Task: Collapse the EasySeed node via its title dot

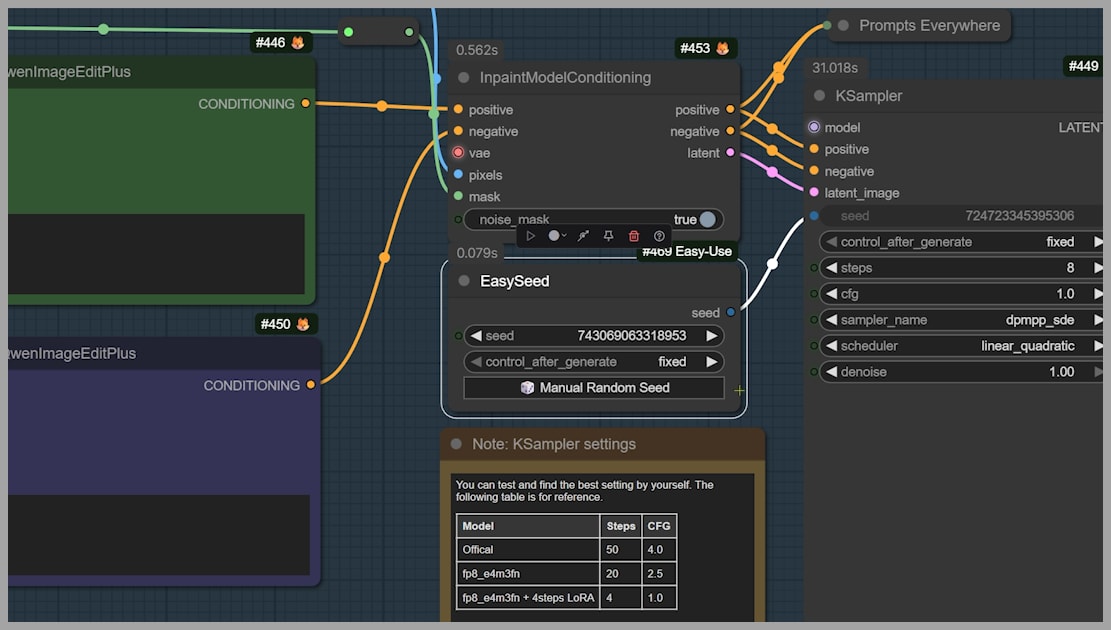Action: click(x=464, y=282)
